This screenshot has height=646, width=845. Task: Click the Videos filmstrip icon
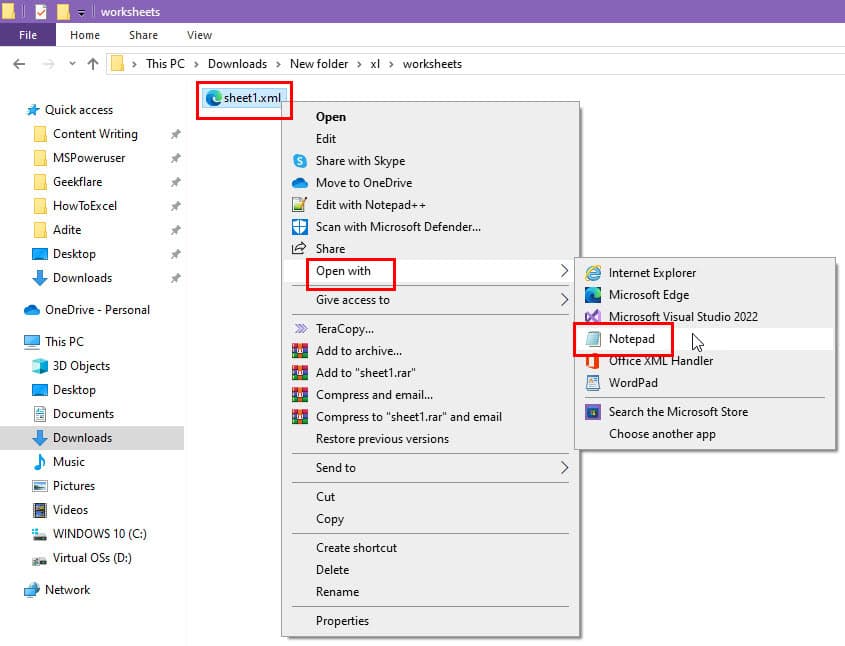(x=40, y=510)
